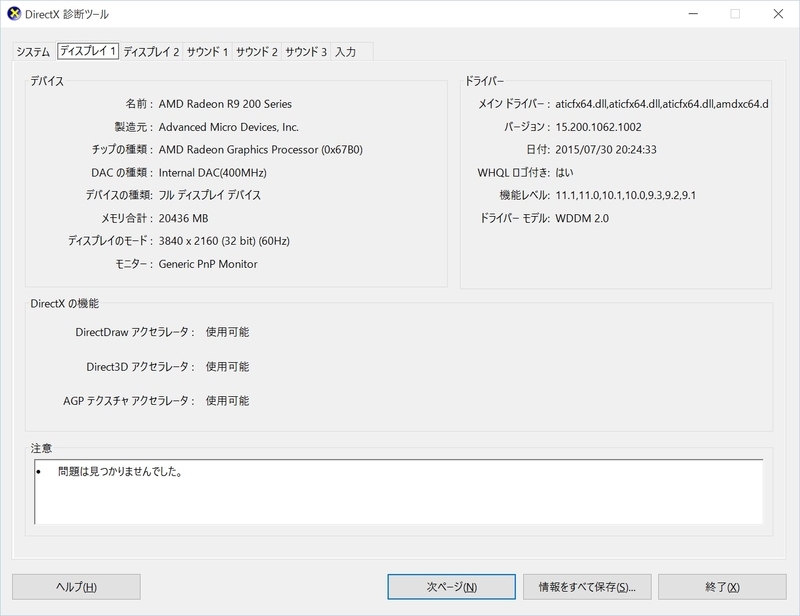Click the 次ページ(N) button
The image size is (800, 616).
(452, 587)
